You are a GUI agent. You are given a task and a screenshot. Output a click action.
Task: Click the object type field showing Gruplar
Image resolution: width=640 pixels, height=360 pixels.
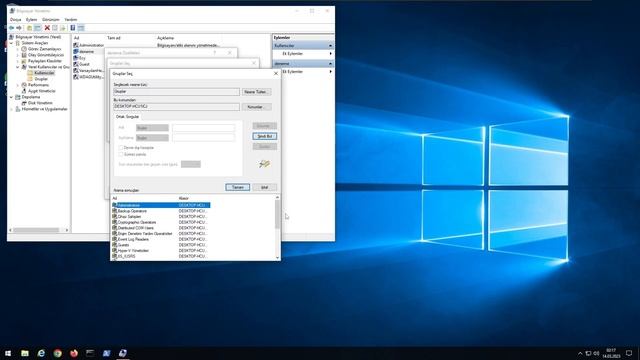176,92
